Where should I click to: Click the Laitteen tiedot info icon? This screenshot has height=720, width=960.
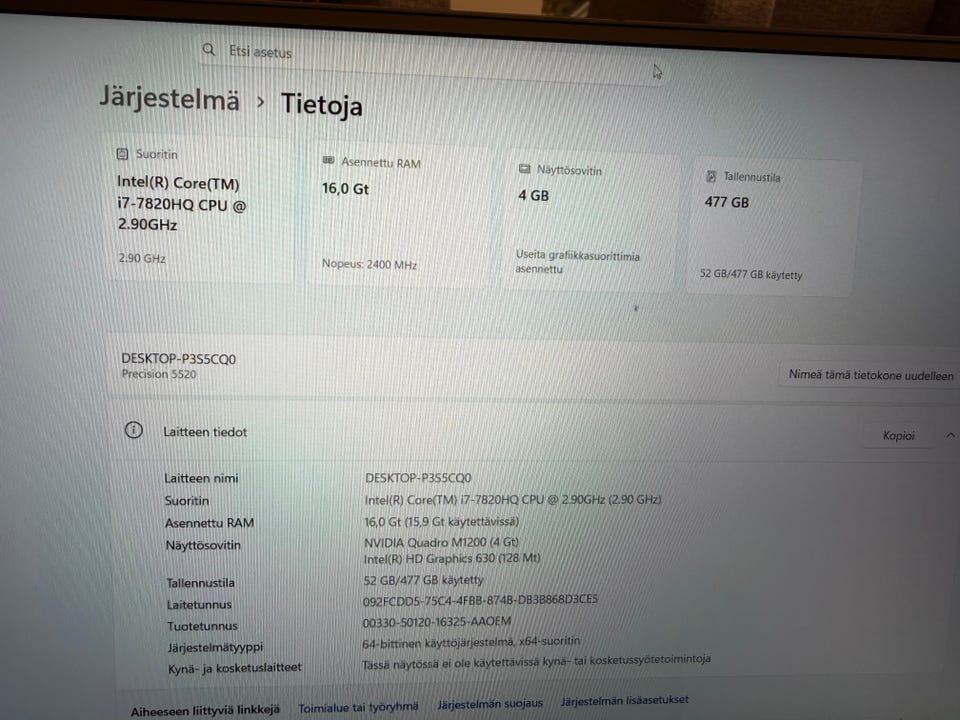133,430
